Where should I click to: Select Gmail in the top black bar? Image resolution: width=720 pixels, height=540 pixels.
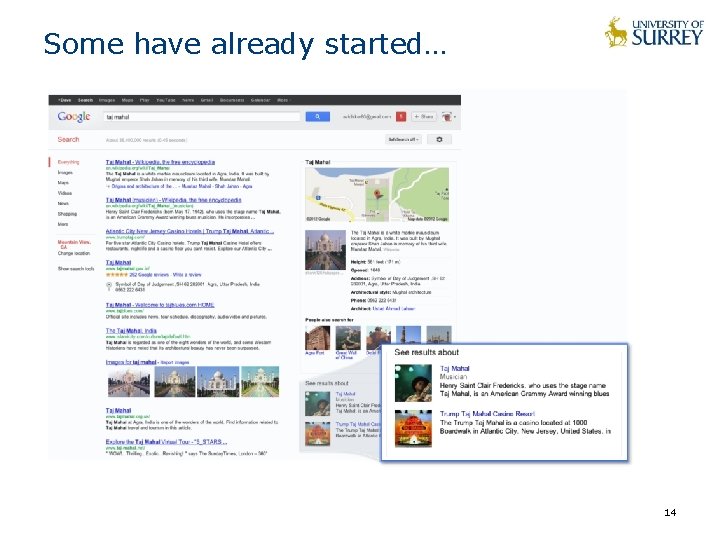pyautogui.click(x=207, y=100)
